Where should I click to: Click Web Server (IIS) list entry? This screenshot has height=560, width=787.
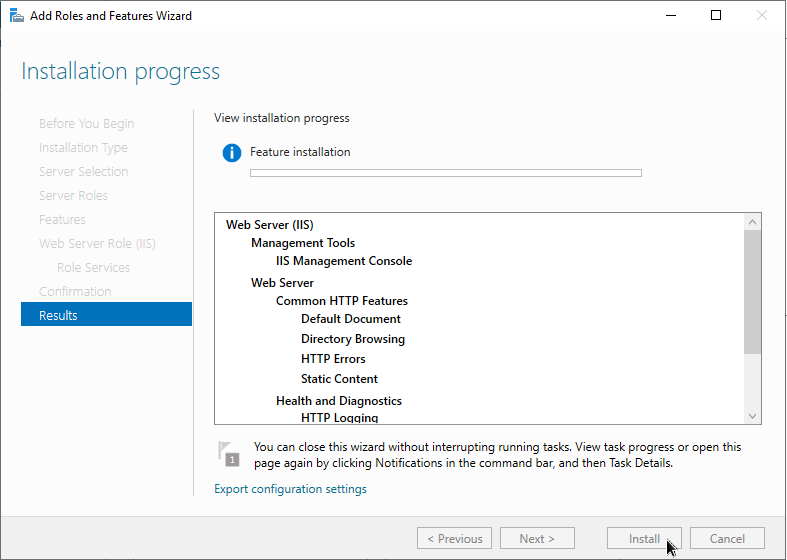tap(270, 225)
